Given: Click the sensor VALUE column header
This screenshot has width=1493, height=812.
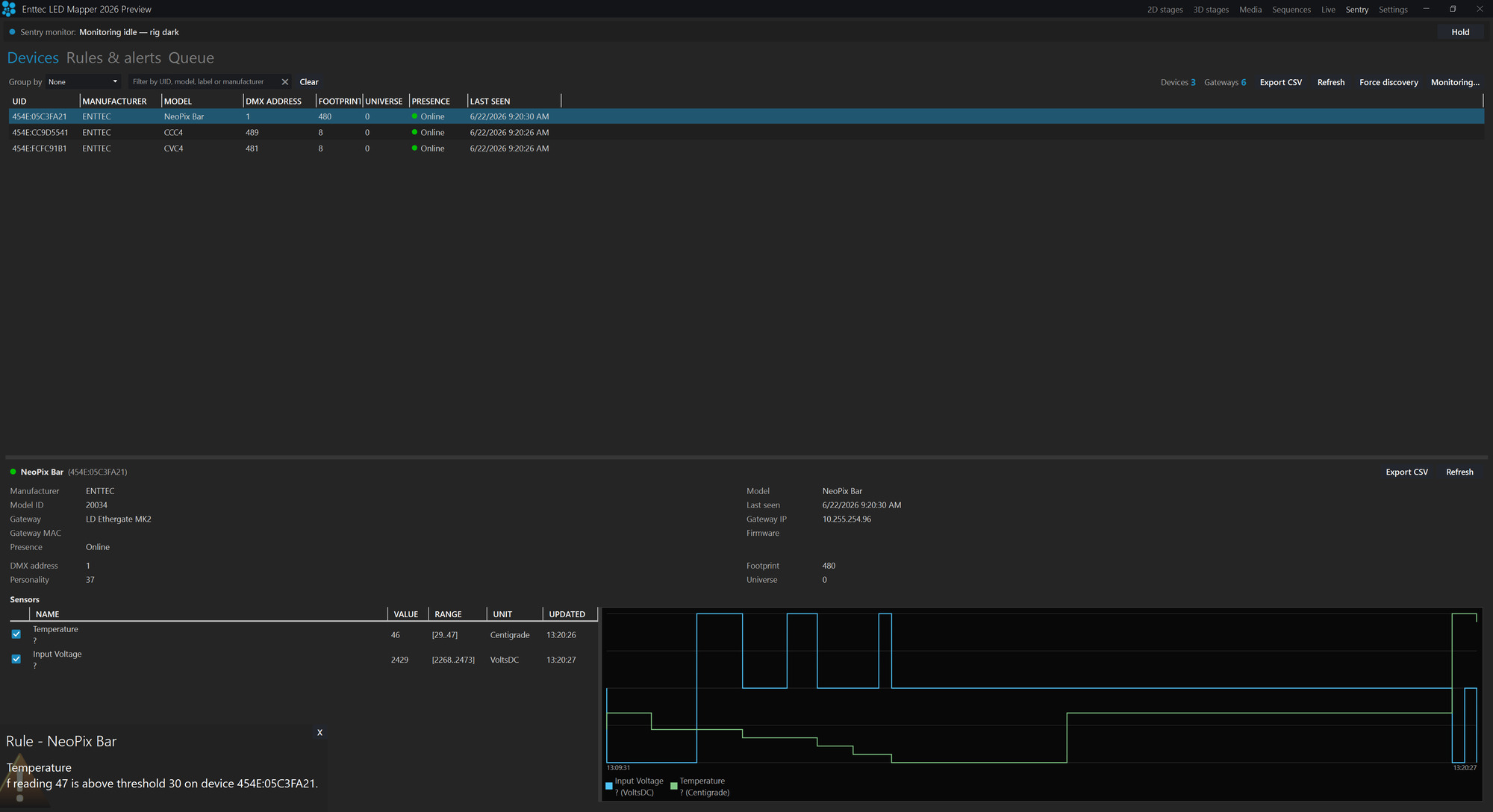Looking at the screenshot, I should tap(407, 614).
